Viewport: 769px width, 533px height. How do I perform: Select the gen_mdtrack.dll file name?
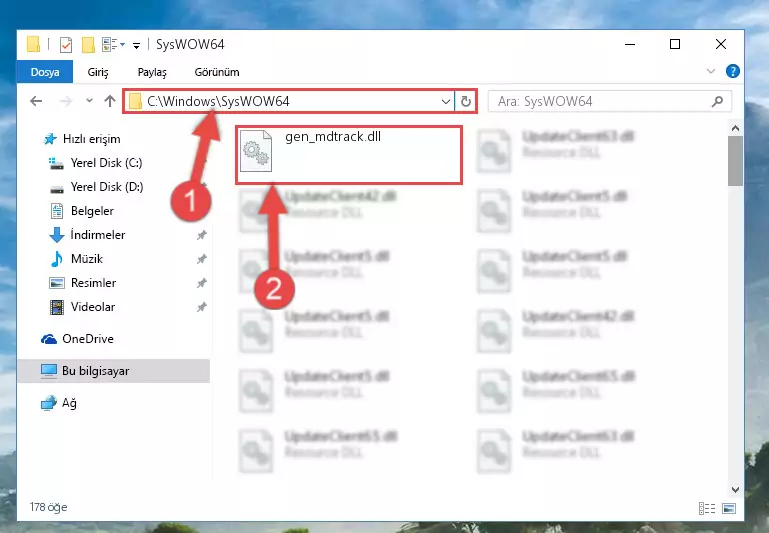(x=333, y=136)
